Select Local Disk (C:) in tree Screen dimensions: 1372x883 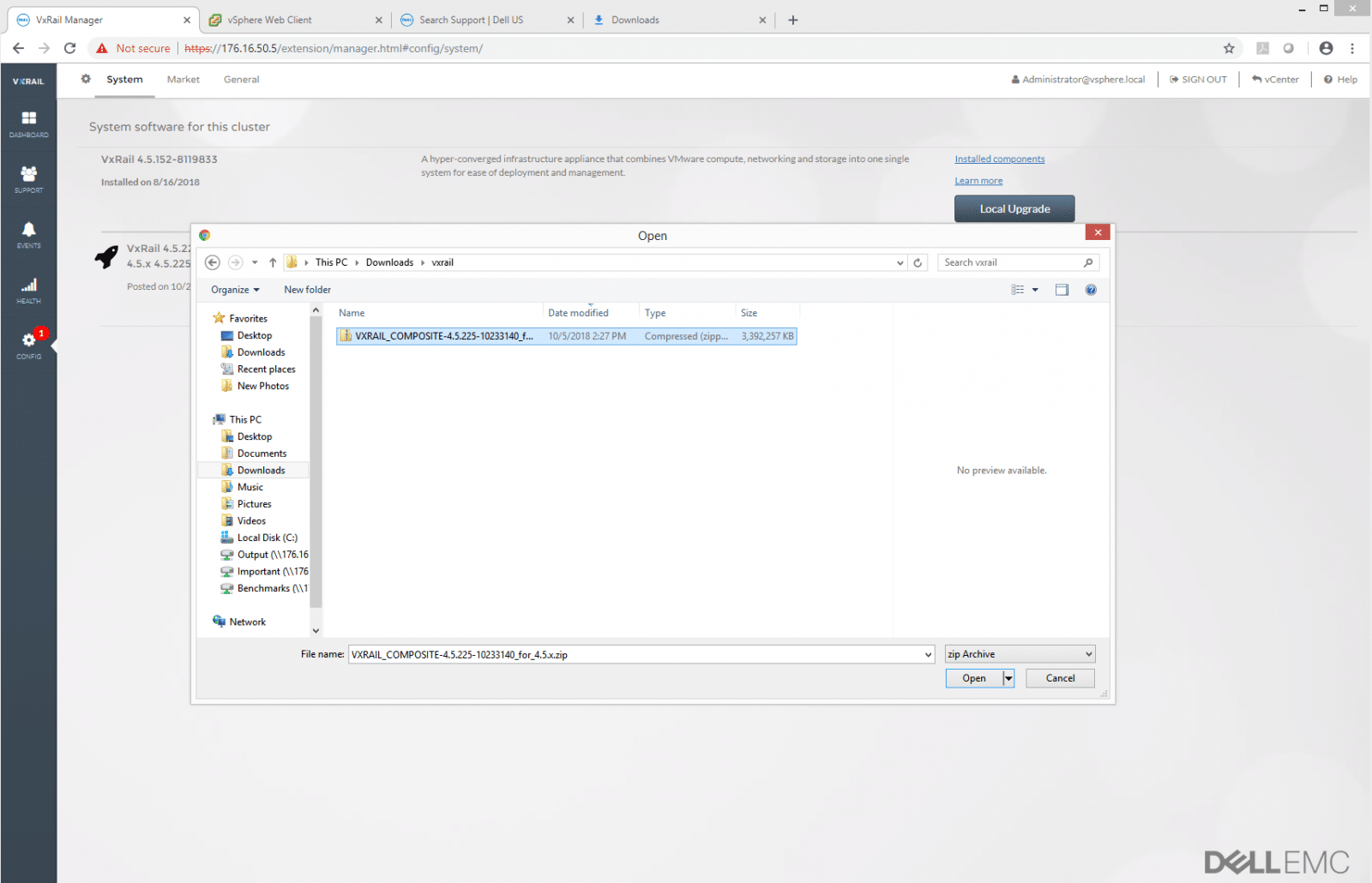coord(259,538)
